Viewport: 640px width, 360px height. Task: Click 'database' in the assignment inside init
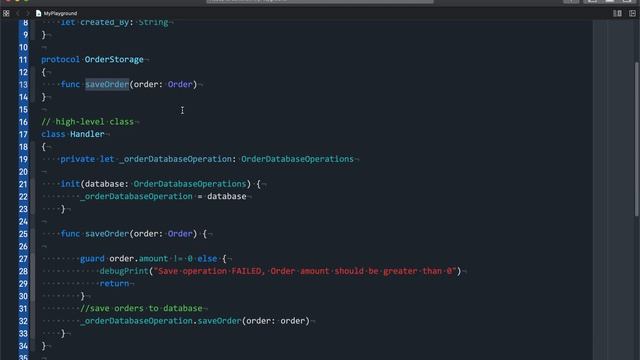tap(227, 196)
